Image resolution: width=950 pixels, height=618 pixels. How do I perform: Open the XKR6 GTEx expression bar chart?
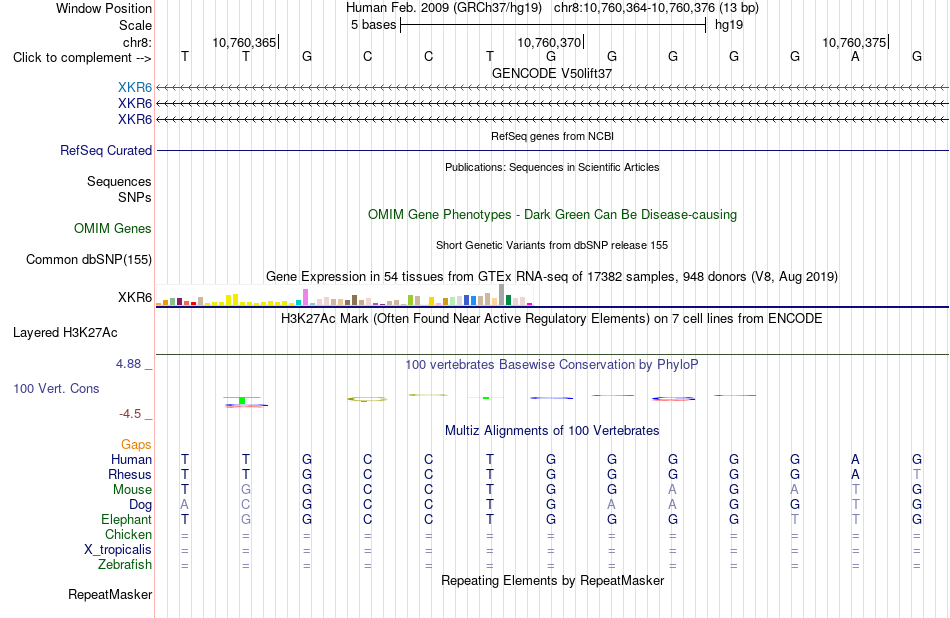tap(344, 295)
